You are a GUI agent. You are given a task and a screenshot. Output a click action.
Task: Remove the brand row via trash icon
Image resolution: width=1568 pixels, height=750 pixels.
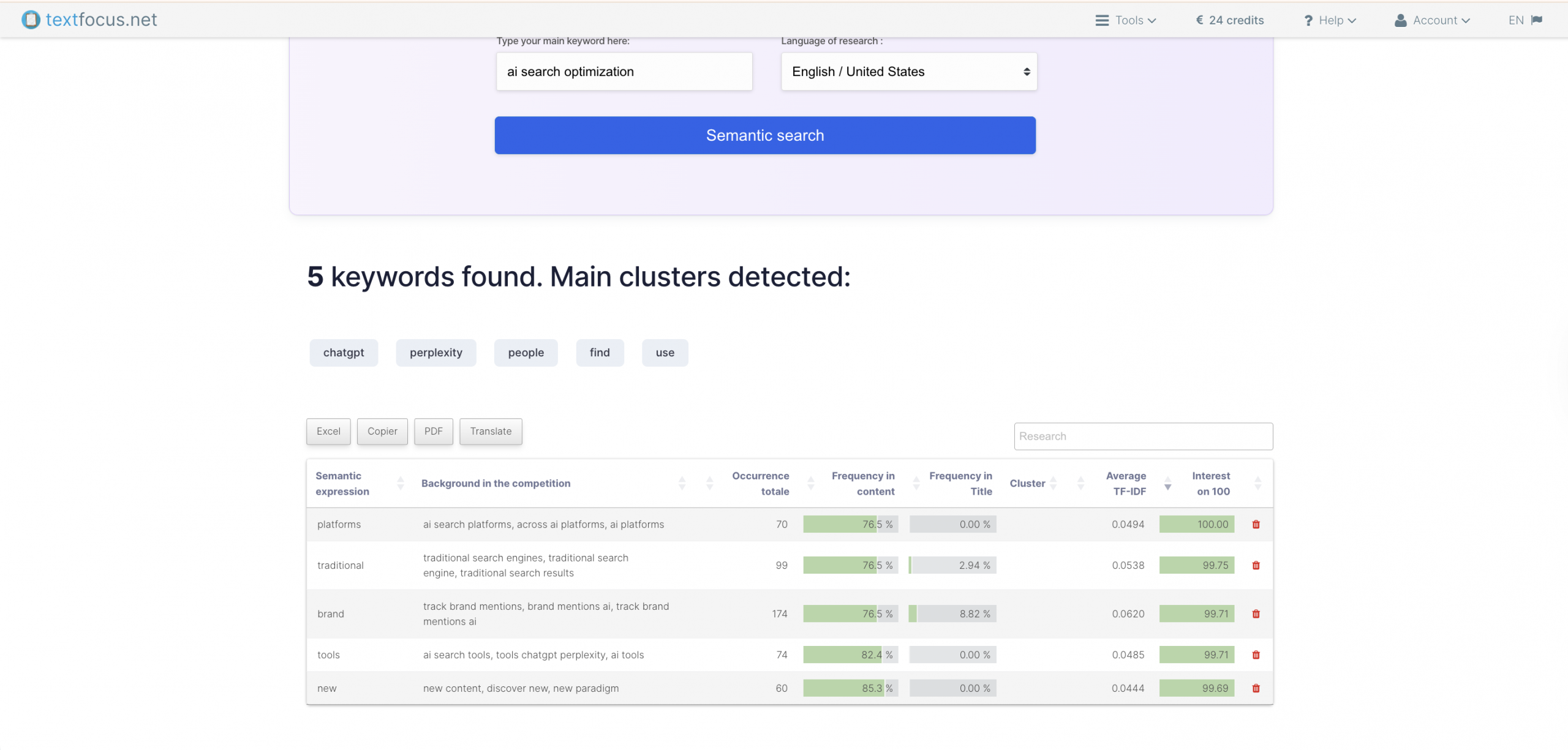[x=1256, y=614]
